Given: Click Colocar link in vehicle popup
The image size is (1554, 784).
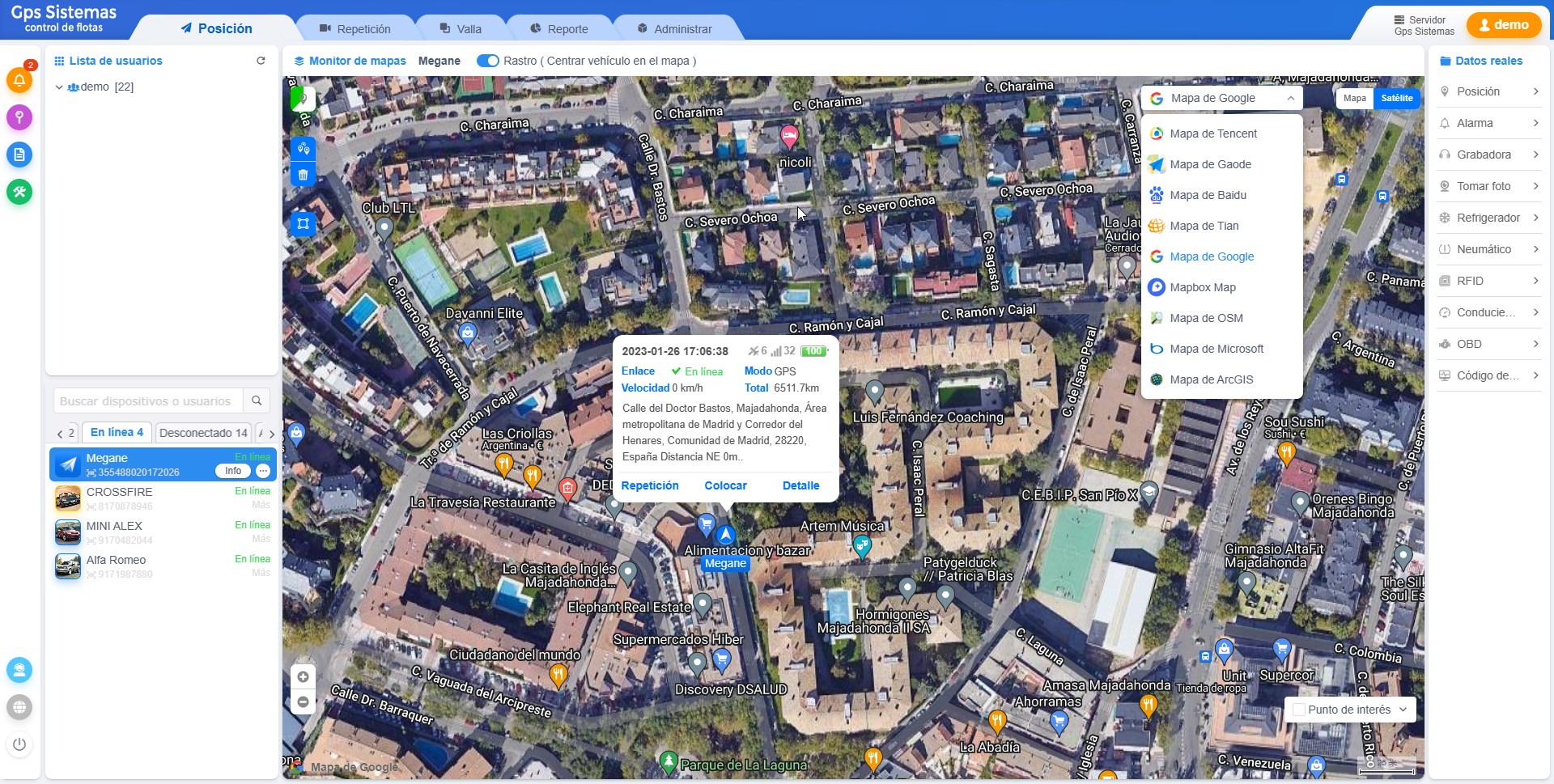Looking at the screenshot, I should (725, 485).
